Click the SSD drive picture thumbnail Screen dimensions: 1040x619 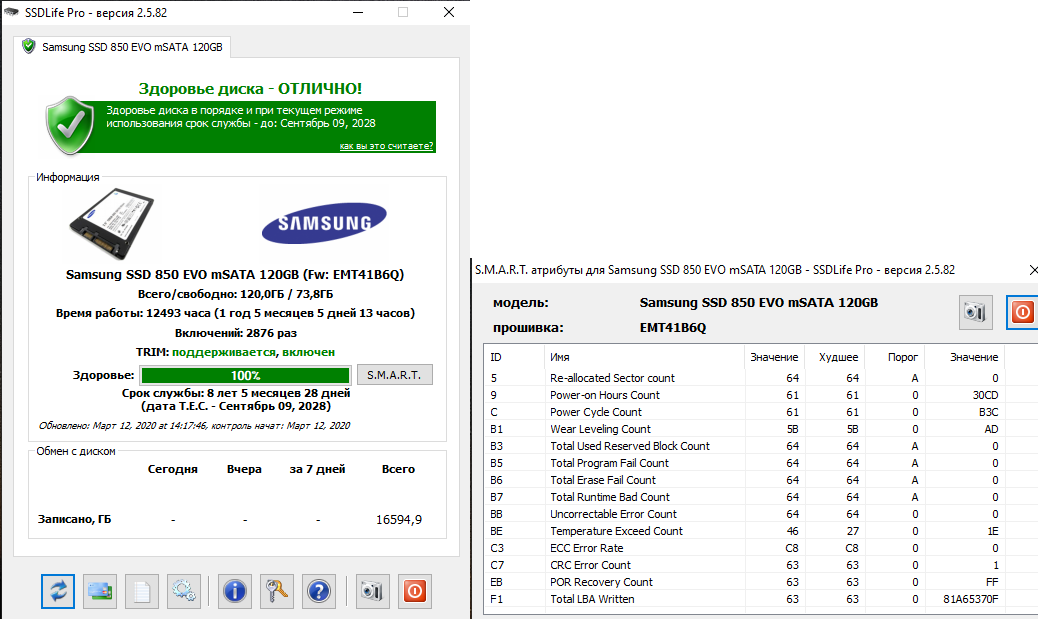[x=112, y=224]
